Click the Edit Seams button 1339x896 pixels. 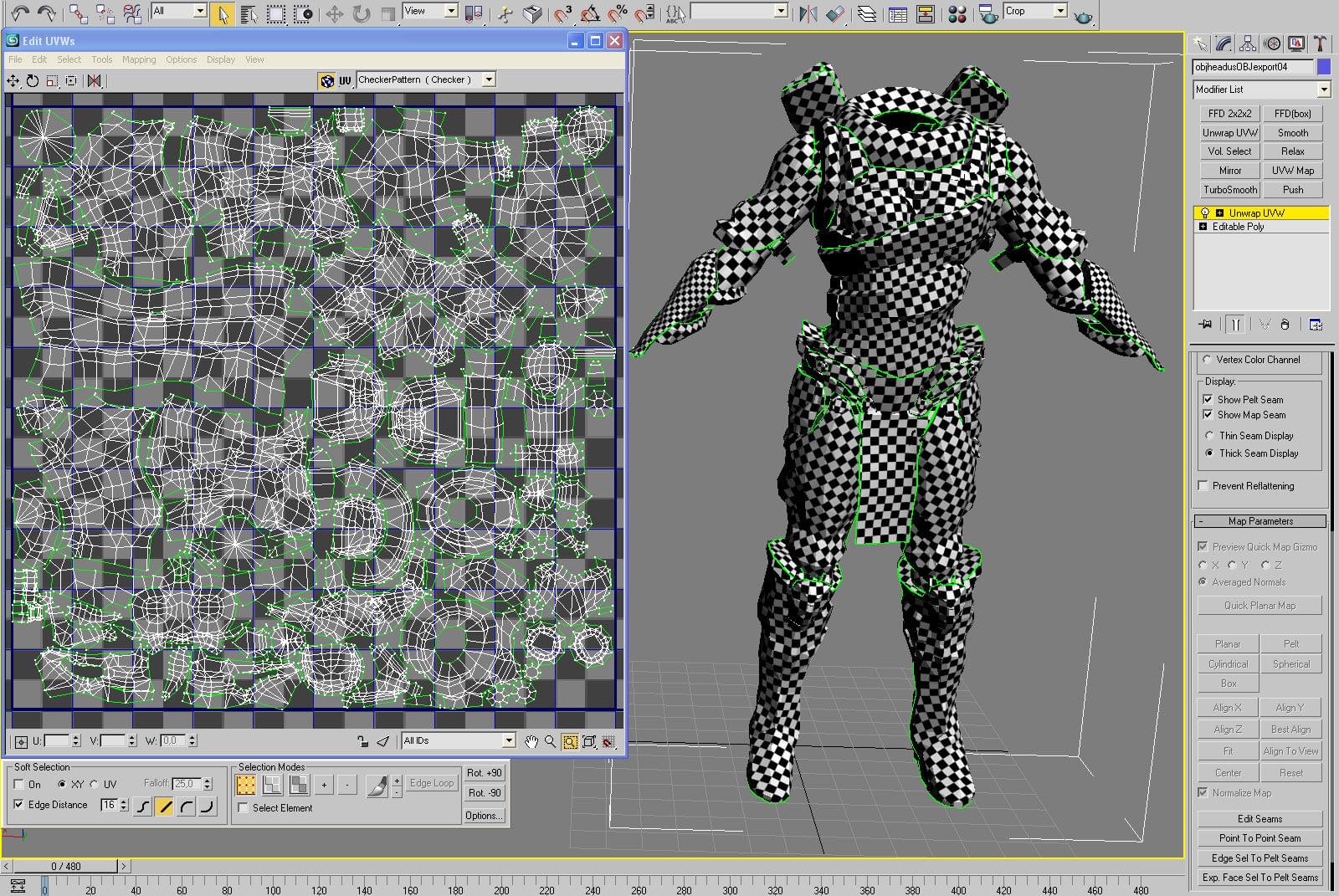(1260, 819)
